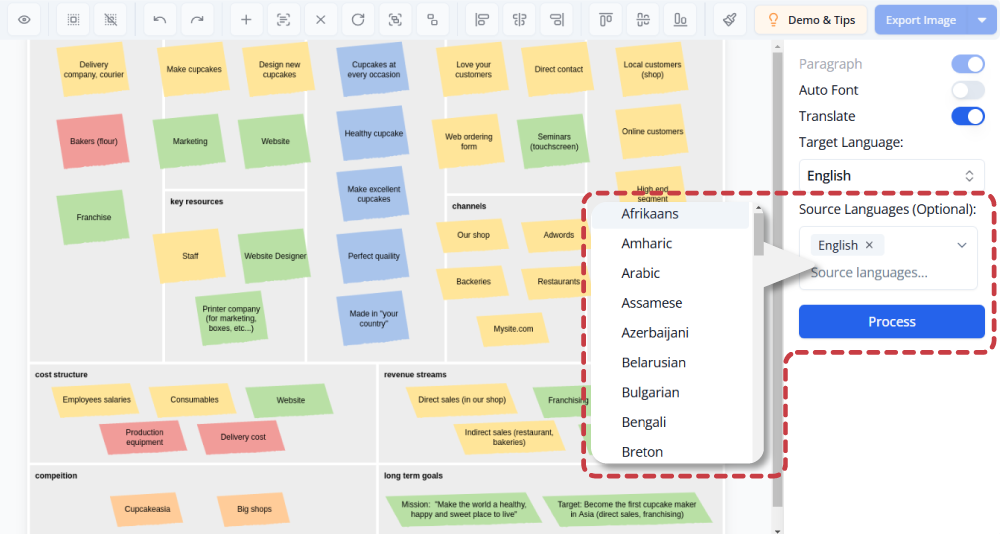Click the circular refresh icon
1000x534 pixels.
point(357,19)
